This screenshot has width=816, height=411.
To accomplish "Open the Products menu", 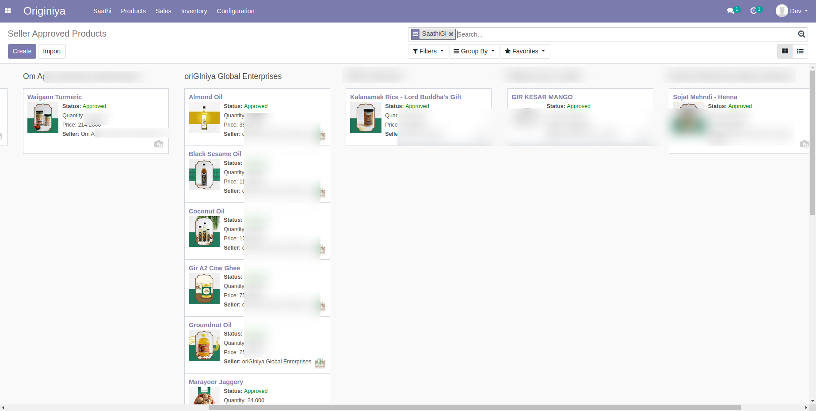I will pyautogui.click(x=133, y=11).
